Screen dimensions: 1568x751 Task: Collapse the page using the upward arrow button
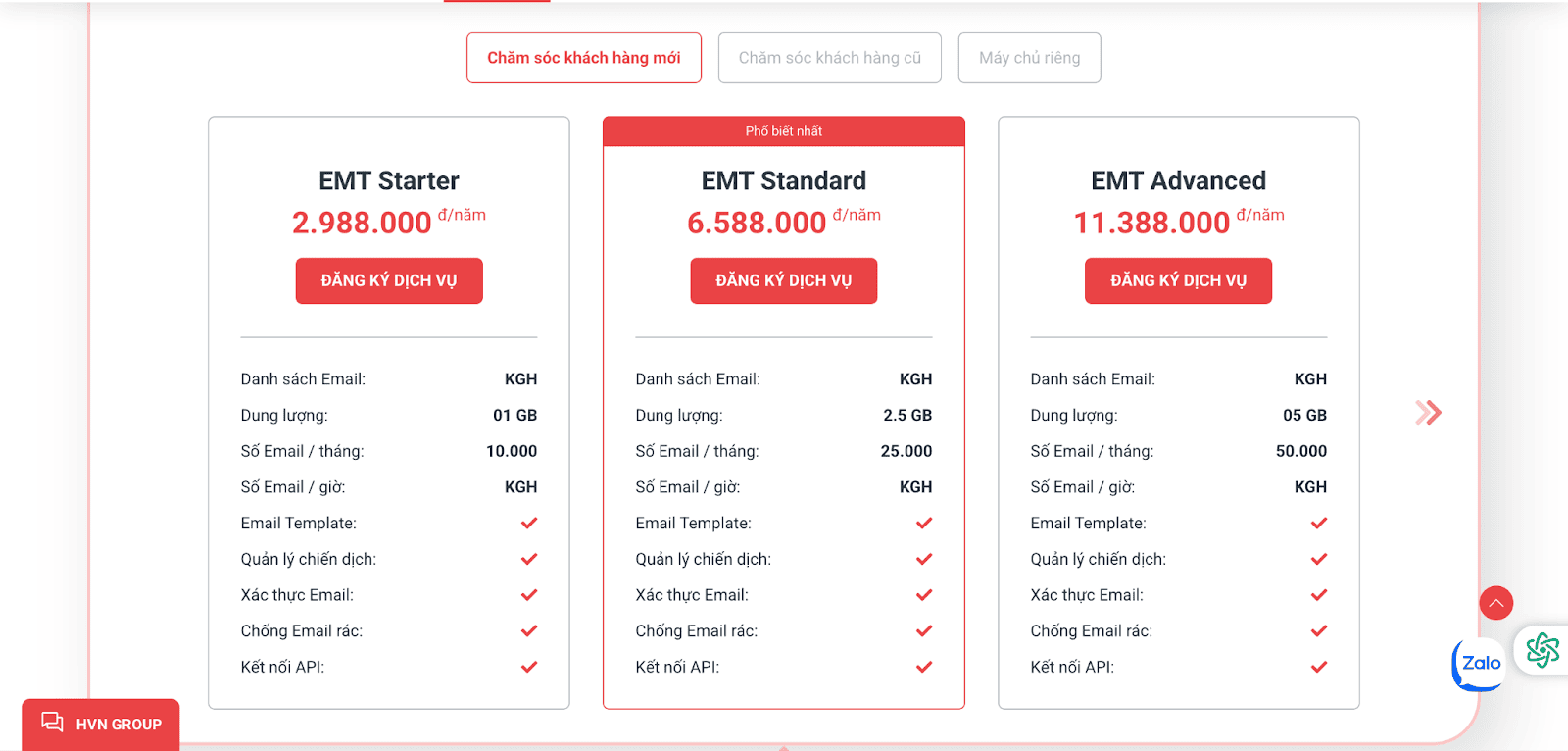click(x=1495, y=603)
